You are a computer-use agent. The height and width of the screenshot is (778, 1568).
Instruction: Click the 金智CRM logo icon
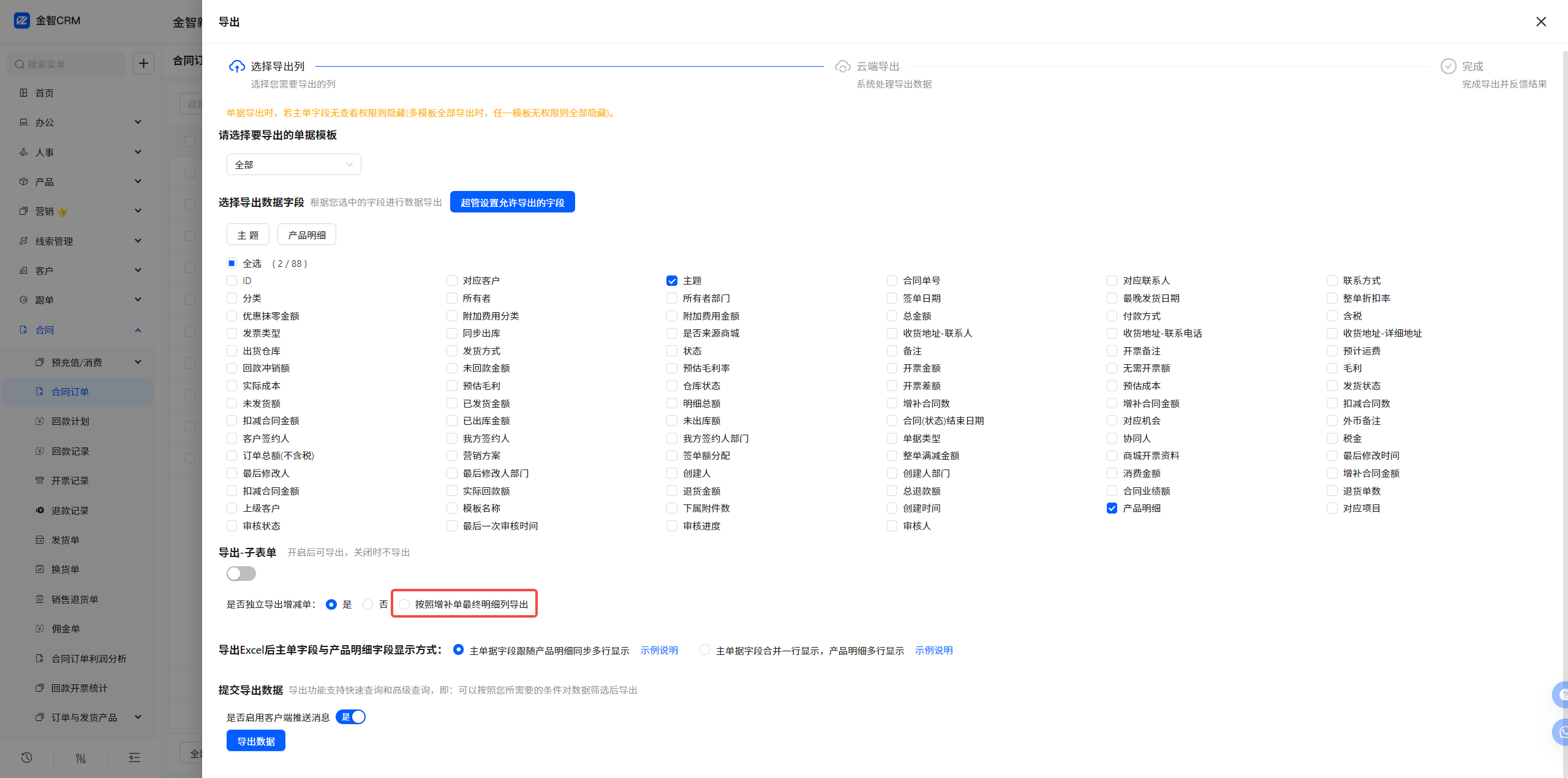click(22, 21)
